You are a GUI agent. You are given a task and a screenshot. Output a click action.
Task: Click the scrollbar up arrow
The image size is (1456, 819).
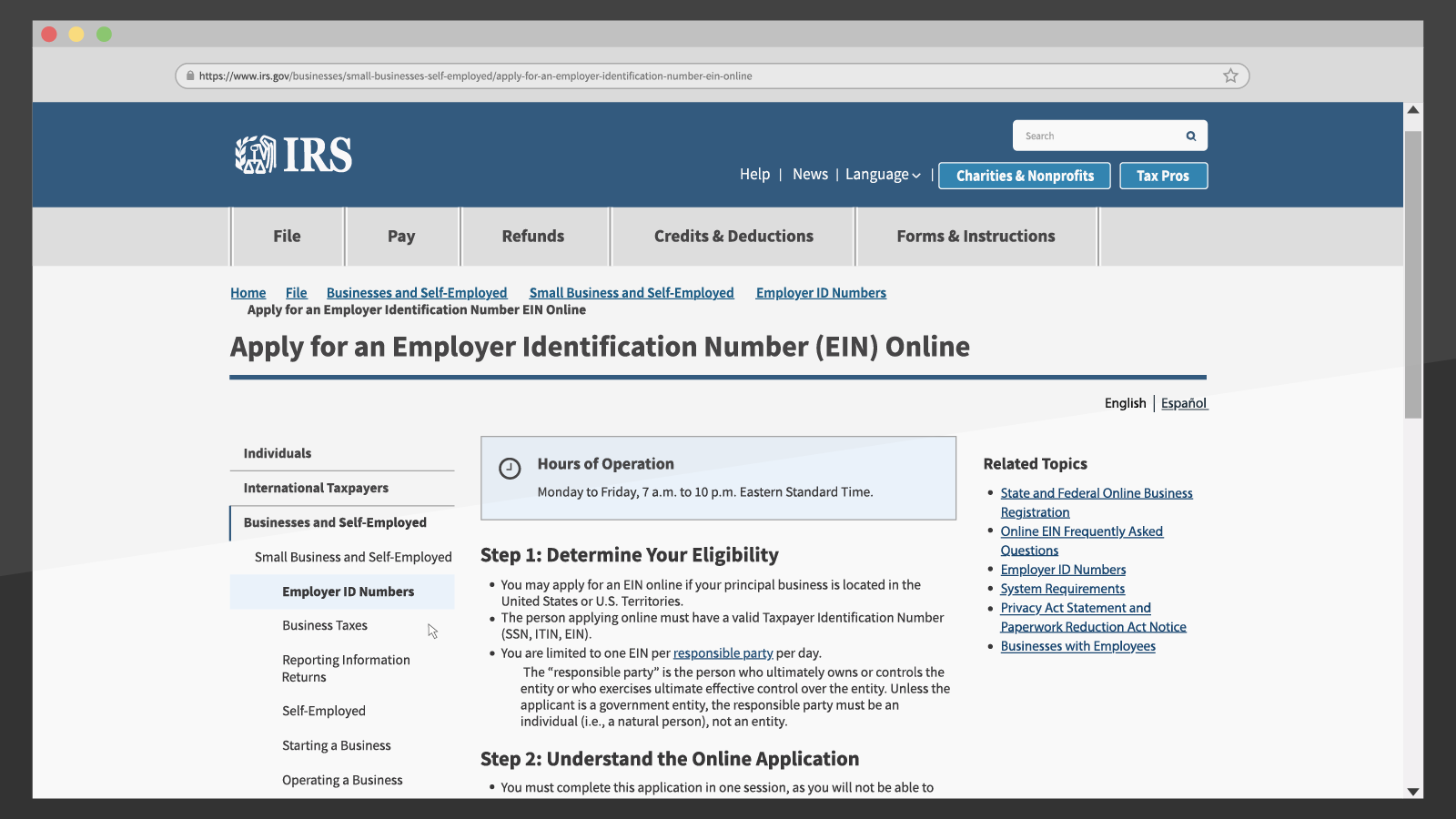coord(1413,110)
